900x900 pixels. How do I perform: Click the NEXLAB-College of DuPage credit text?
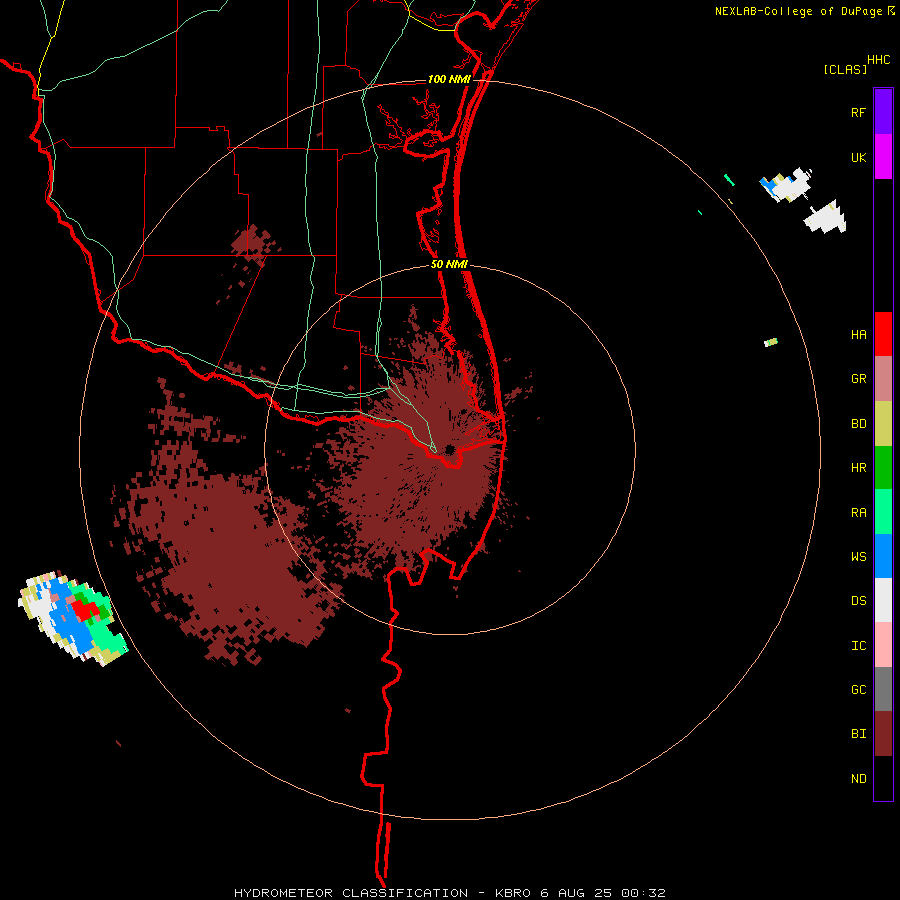800,11
